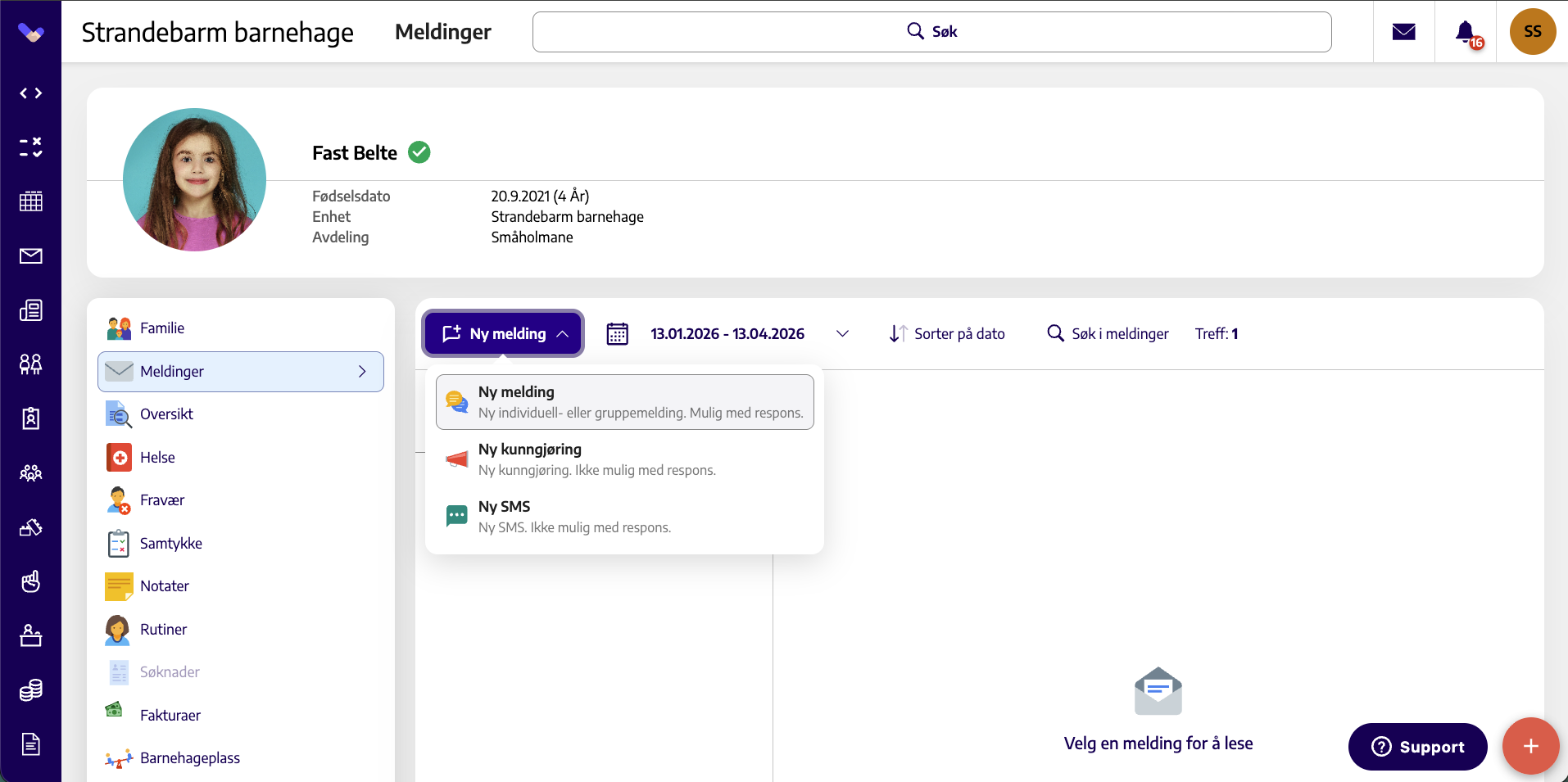Open Oversikt in child menu
The height and width of the screenshot is (782, 1568).
click(x=241, y=414)
